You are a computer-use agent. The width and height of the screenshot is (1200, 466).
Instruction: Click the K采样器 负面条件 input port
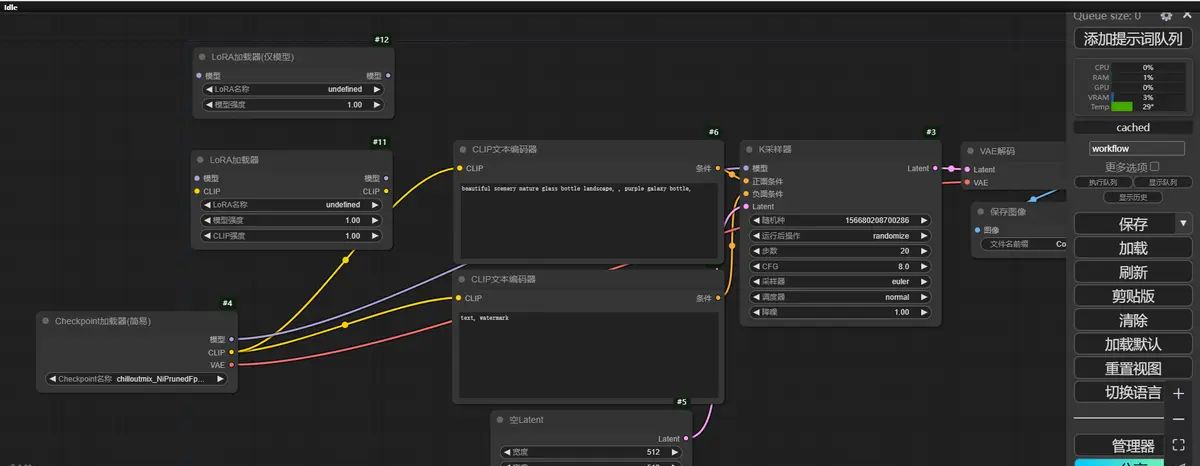pos(746,194)
